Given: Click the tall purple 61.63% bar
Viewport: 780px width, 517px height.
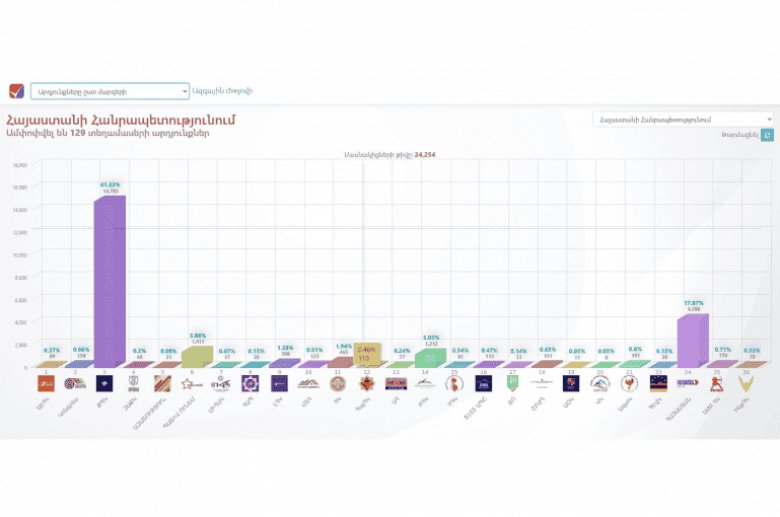Looking at the screenshot, I should click(109, 280).
